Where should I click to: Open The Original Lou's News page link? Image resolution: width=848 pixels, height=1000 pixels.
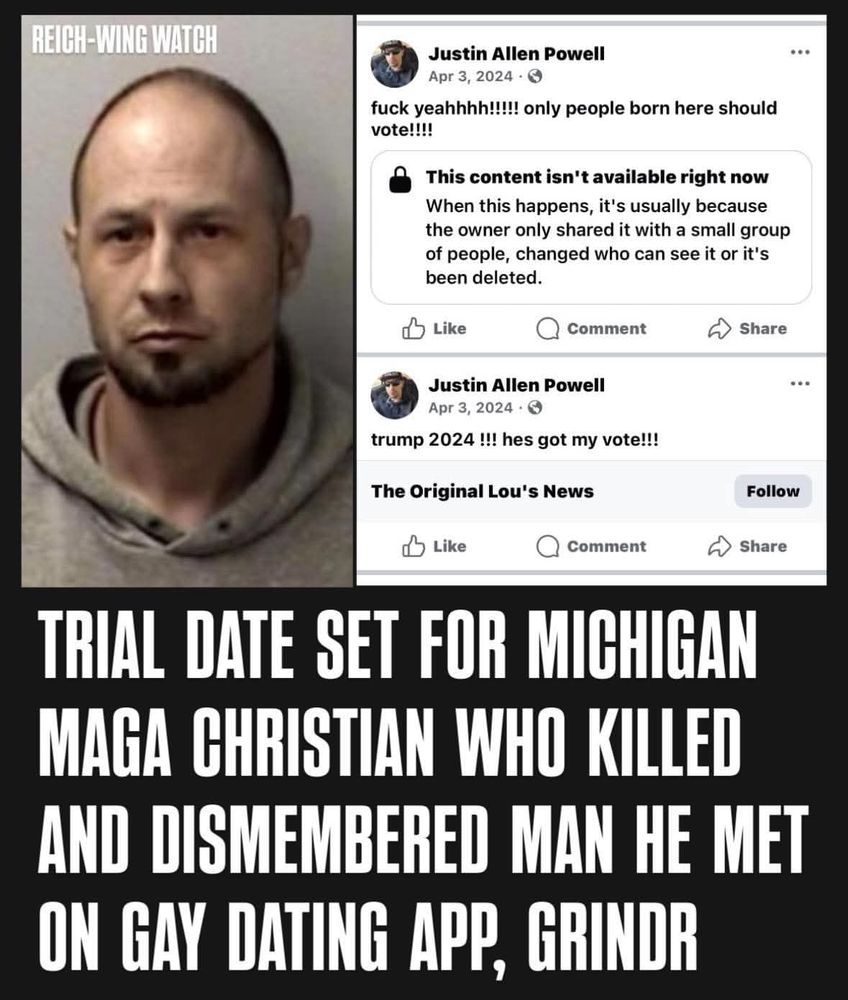click(x=482, y=491)
